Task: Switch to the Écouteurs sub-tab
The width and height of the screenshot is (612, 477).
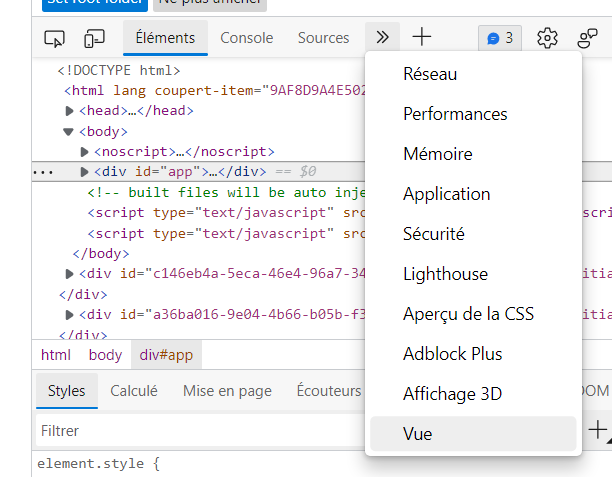Action: click(329, 391)
